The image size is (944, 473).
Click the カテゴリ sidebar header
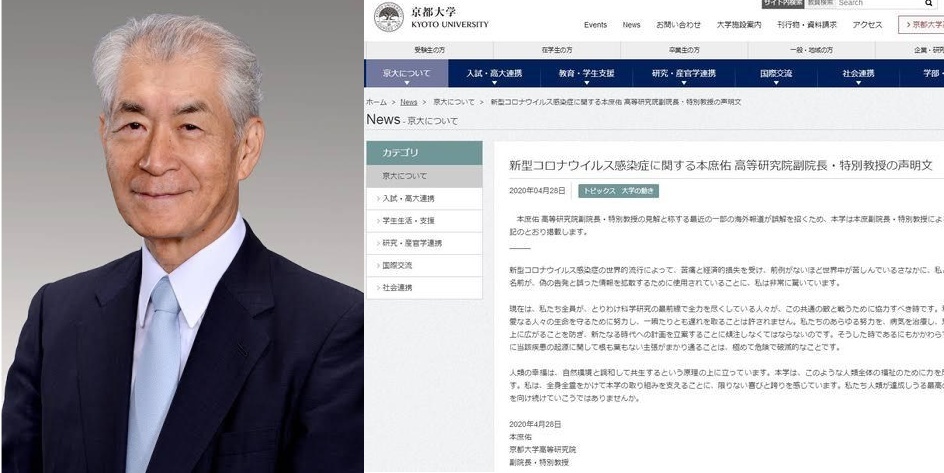(x=424, y=153)
